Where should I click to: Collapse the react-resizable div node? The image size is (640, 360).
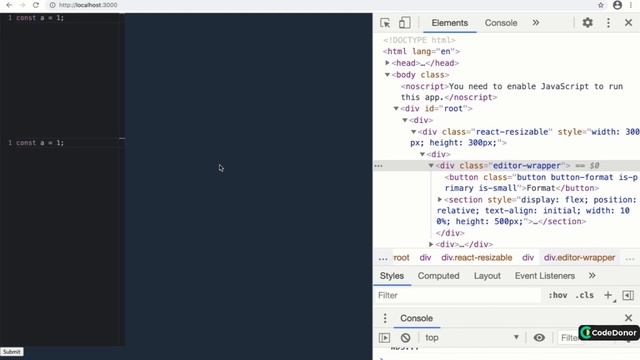tap(413, 132)
